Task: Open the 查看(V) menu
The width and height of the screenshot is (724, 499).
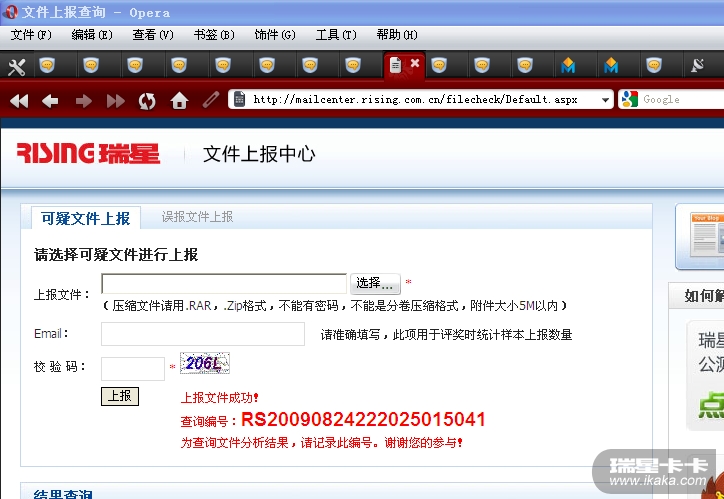Action: (x=153, y=35)
